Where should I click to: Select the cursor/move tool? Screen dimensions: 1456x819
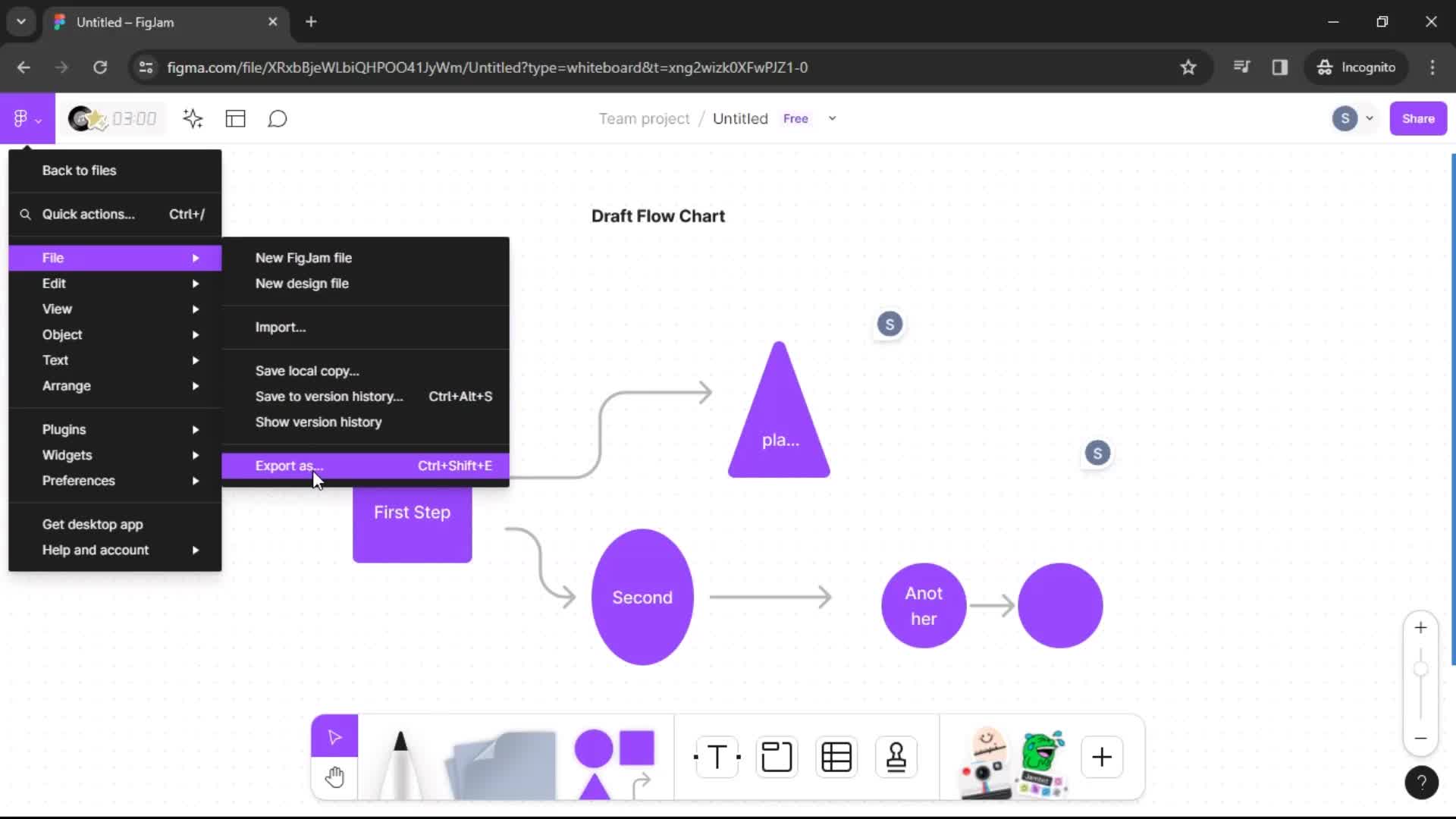[x=335, y=736]
